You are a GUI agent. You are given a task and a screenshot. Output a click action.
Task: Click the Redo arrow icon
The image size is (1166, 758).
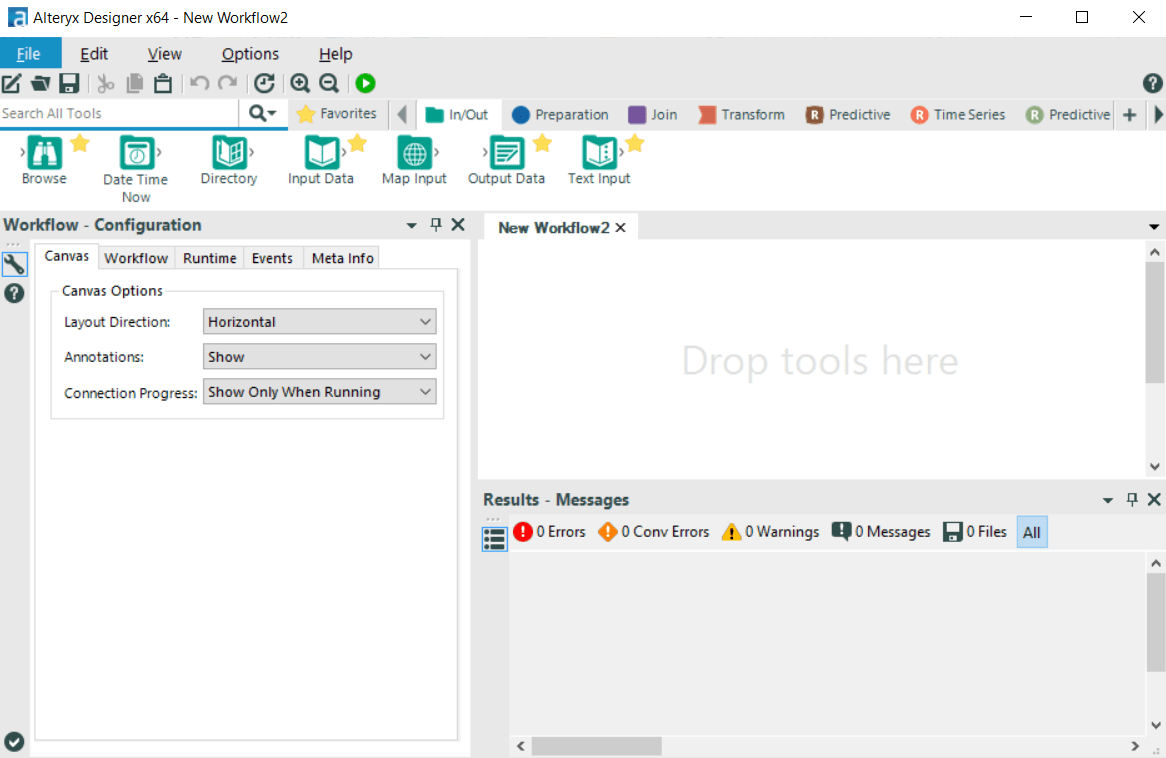(x=228, y=83)
